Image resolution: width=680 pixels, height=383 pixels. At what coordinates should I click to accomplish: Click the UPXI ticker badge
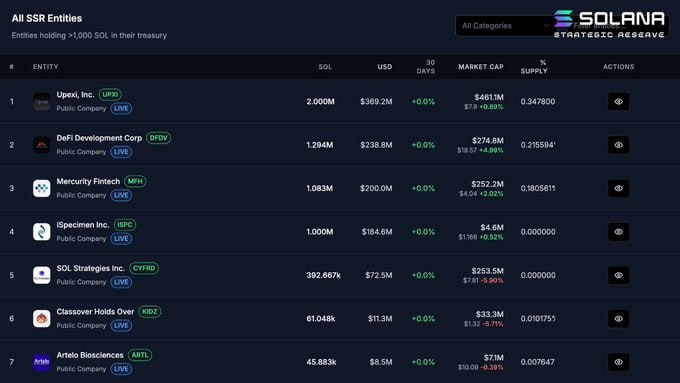tap(110, 94)
